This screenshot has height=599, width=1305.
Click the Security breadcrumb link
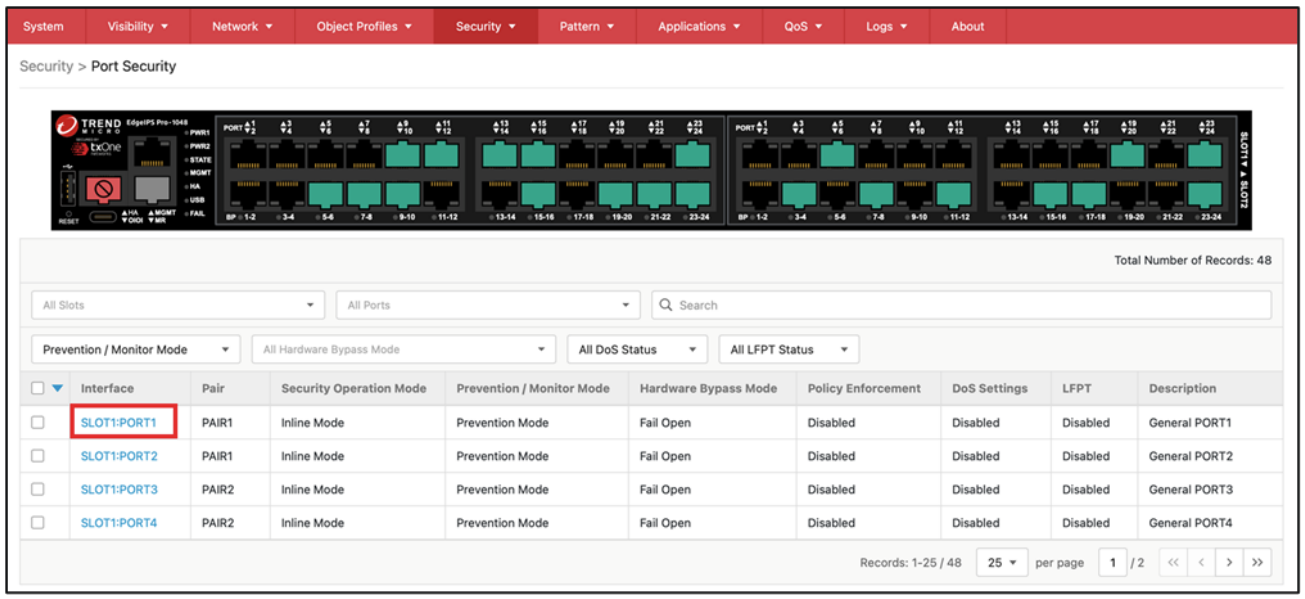pos(46,66)
